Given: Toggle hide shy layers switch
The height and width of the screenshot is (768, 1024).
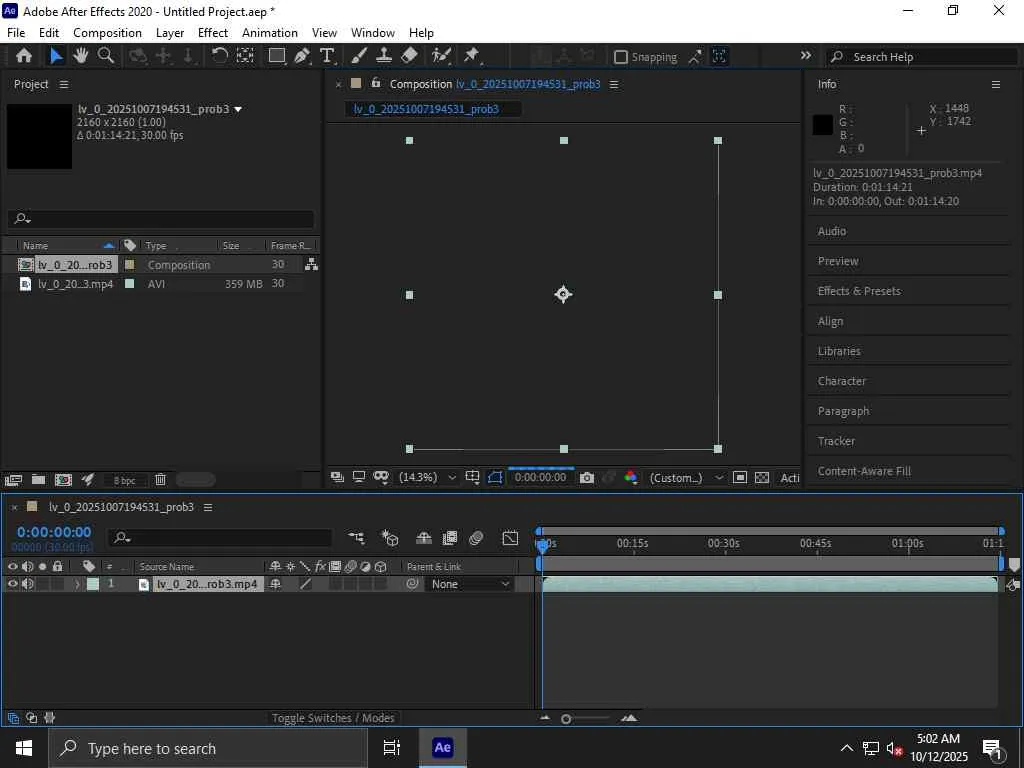Looking at the screenshot, I should click(x=424, y=538).
